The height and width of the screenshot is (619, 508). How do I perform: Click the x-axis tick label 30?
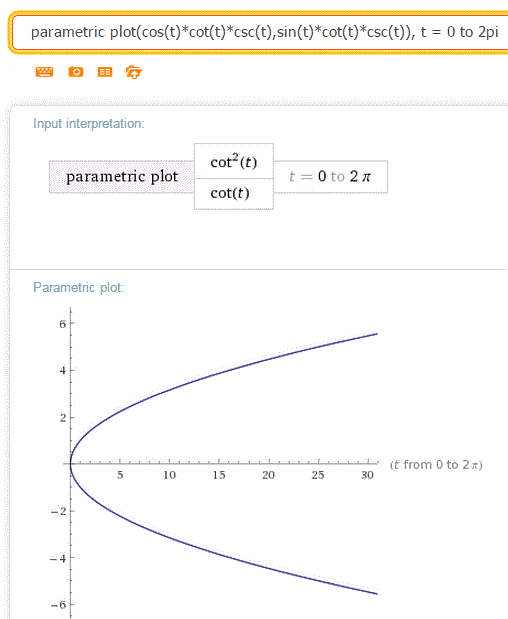[x=367, y=475]
